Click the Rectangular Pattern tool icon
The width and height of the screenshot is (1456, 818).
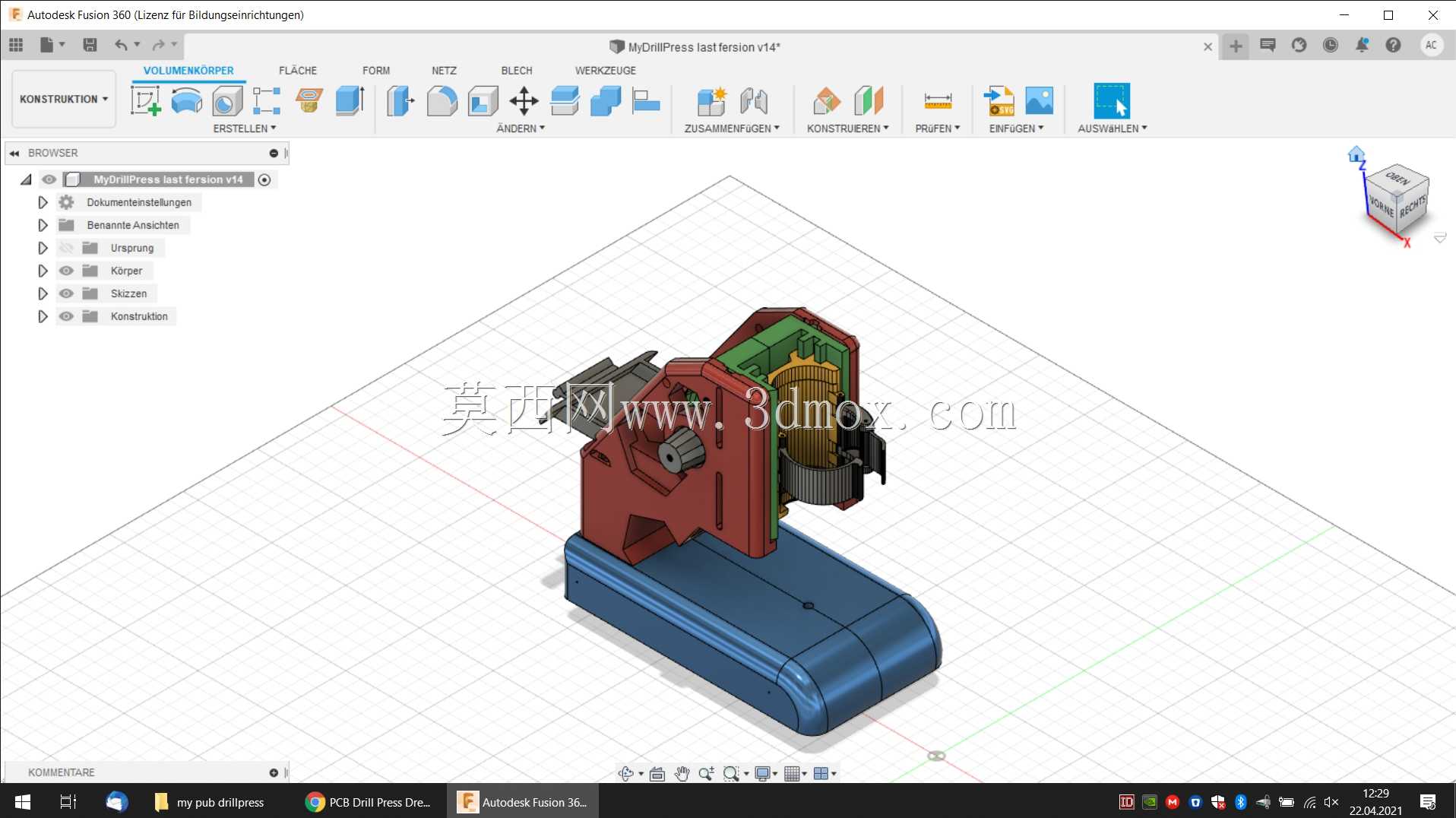tap(267, 100)
